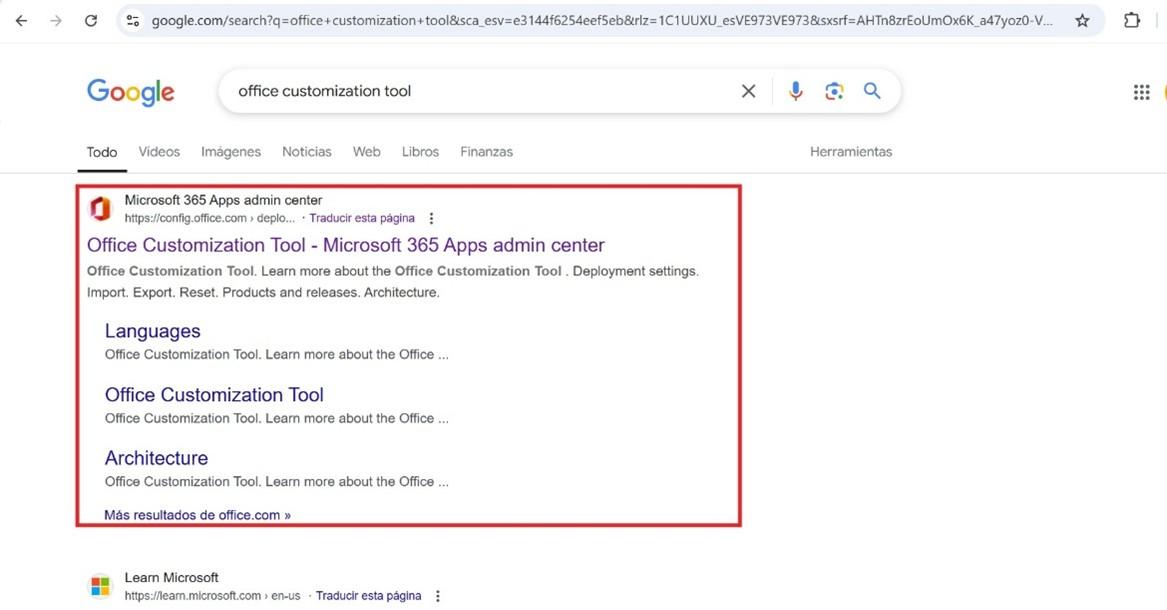Submit search with the magnifying glass
The image size is (1167, 610).
(872, 91)
